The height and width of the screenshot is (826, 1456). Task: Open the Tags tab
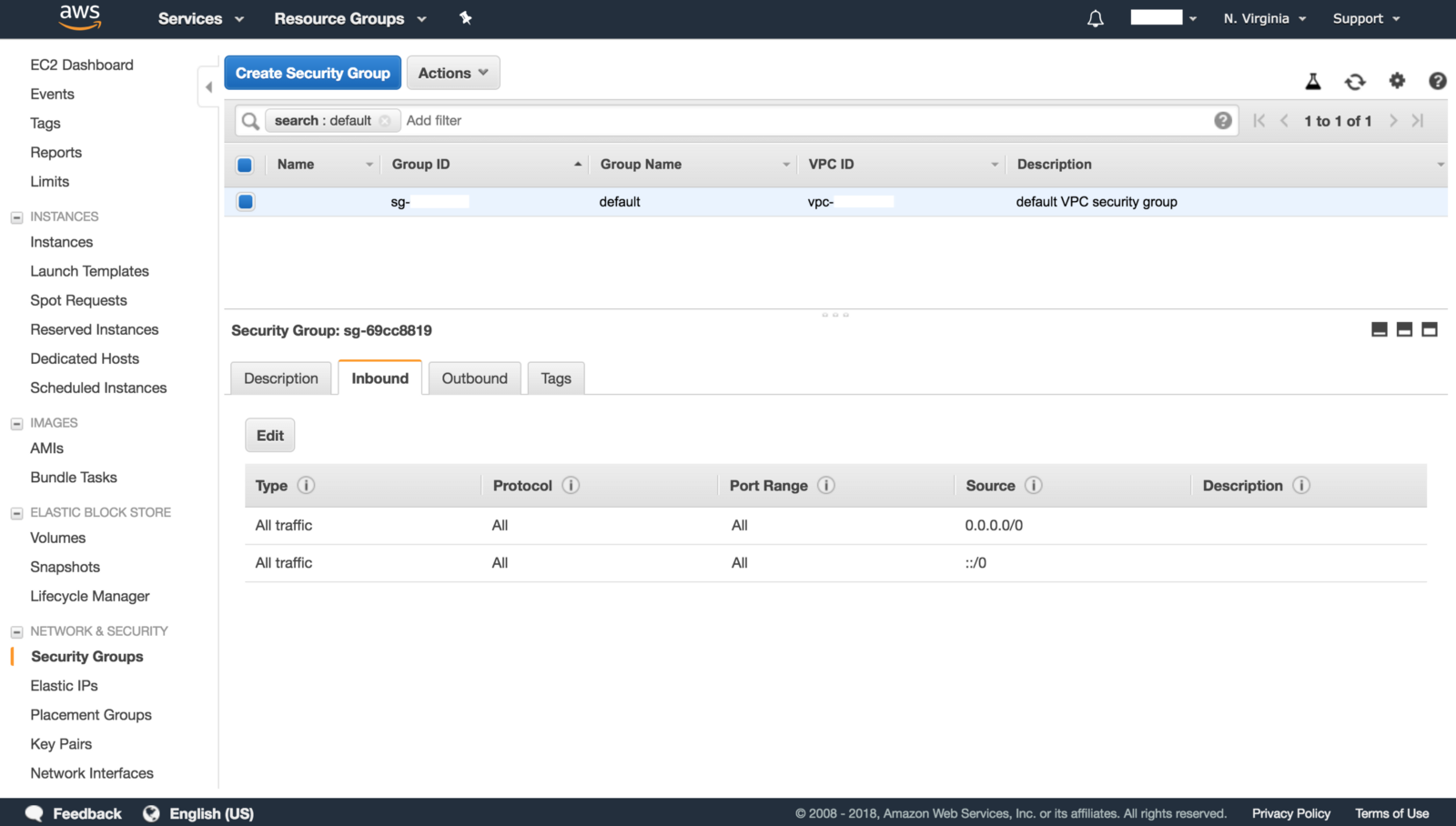(x=556, y=378)
